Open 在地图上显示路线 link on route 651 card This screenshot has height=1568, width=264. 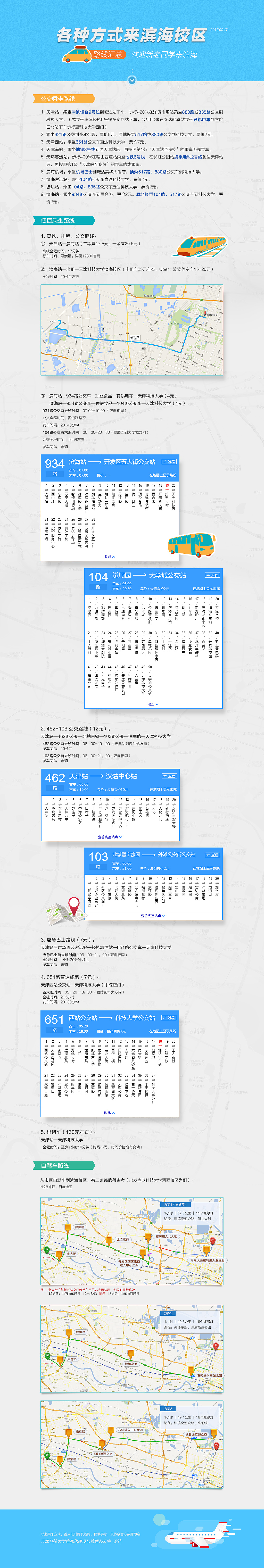point(163,1031)
